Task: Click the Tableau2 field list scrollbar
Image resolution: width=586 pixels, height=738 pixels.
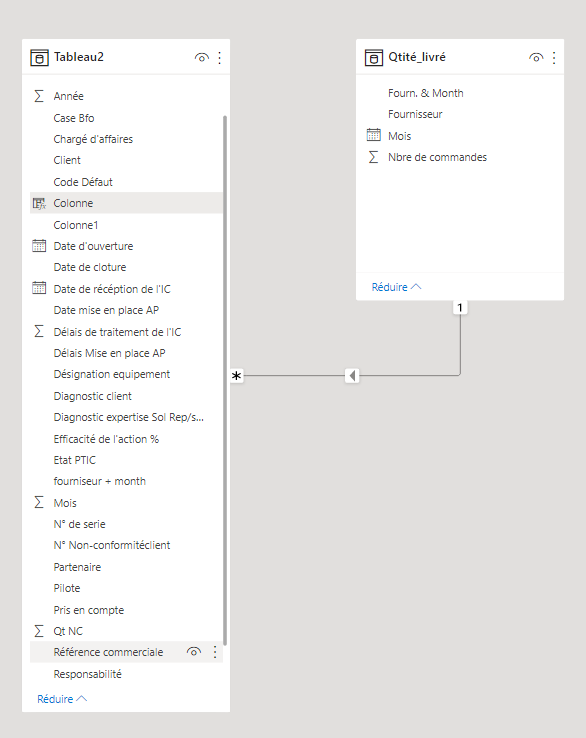Action: (x=225, y=380)
